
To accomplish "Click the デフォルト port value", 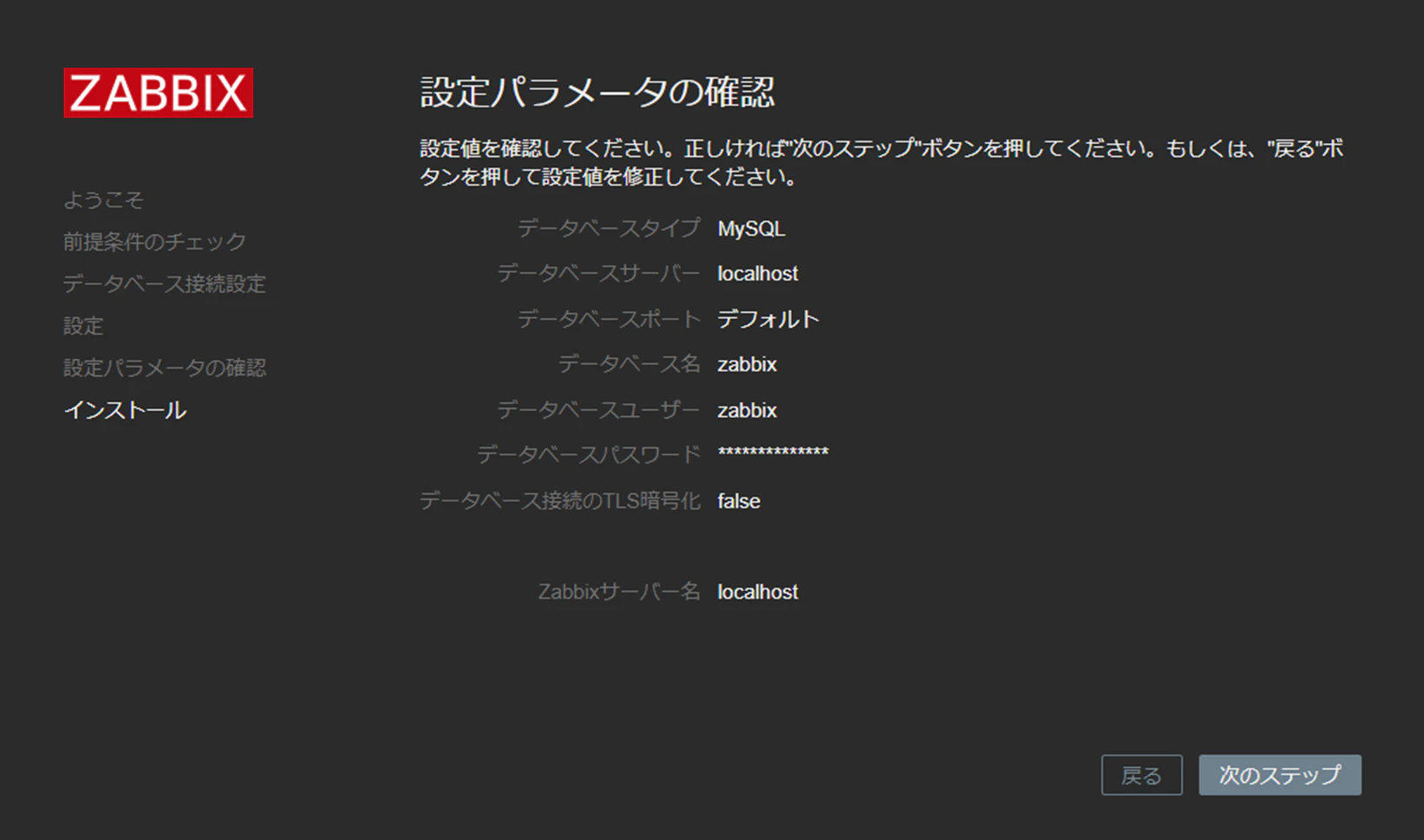I will coord(768,319).
